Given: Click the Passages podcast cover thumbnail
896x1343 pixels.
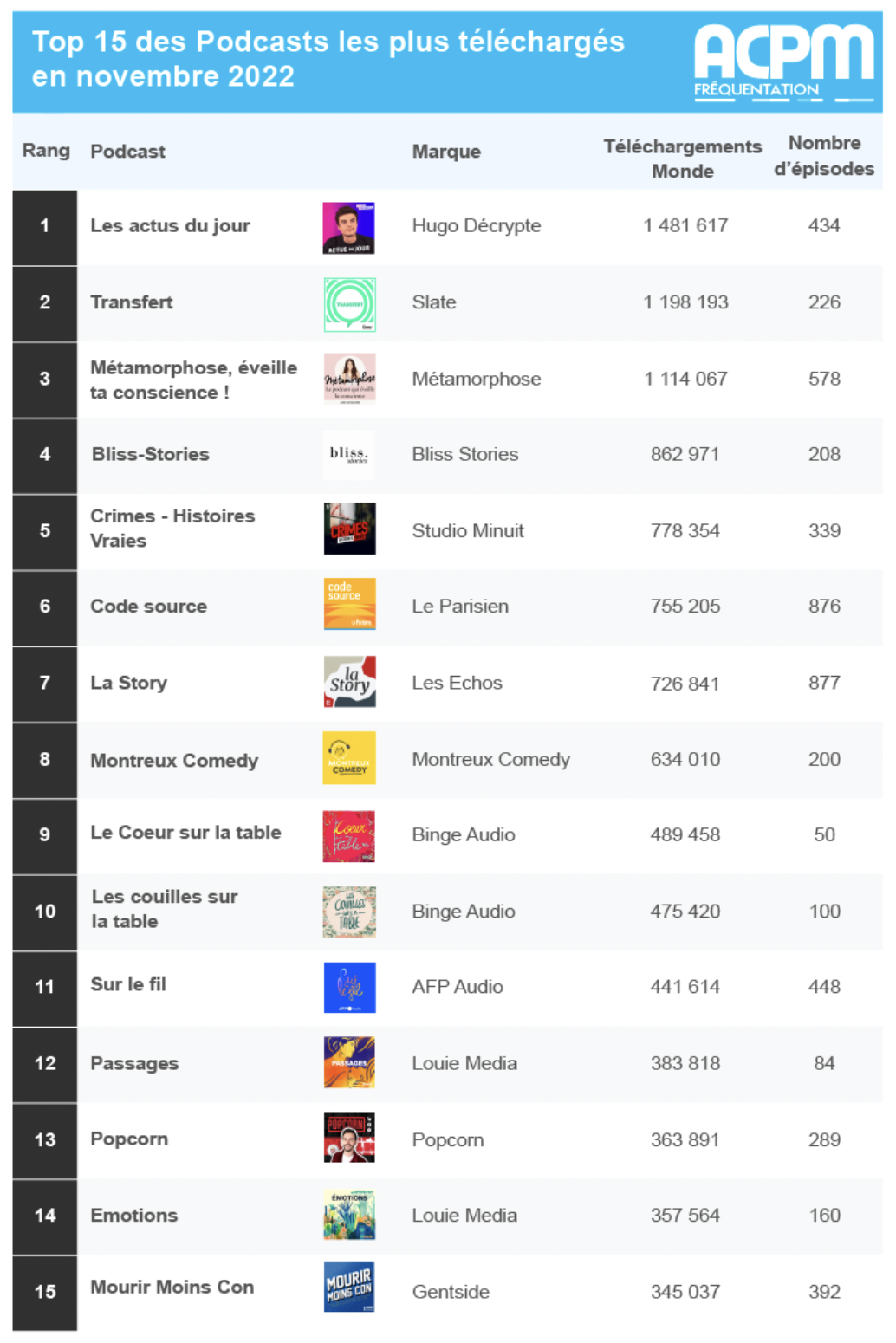Looking at the screenshot, I should [x=349, y=1062].
